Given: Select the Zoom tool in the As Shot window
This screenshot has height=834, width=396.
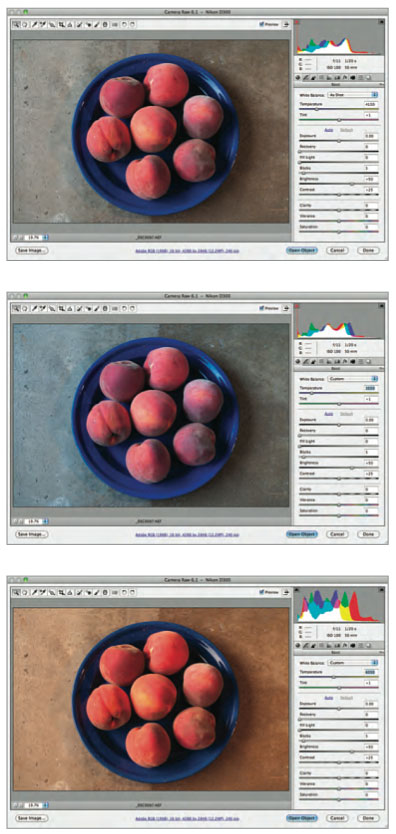Looking at the screenshot, I should tap(16, 24).
